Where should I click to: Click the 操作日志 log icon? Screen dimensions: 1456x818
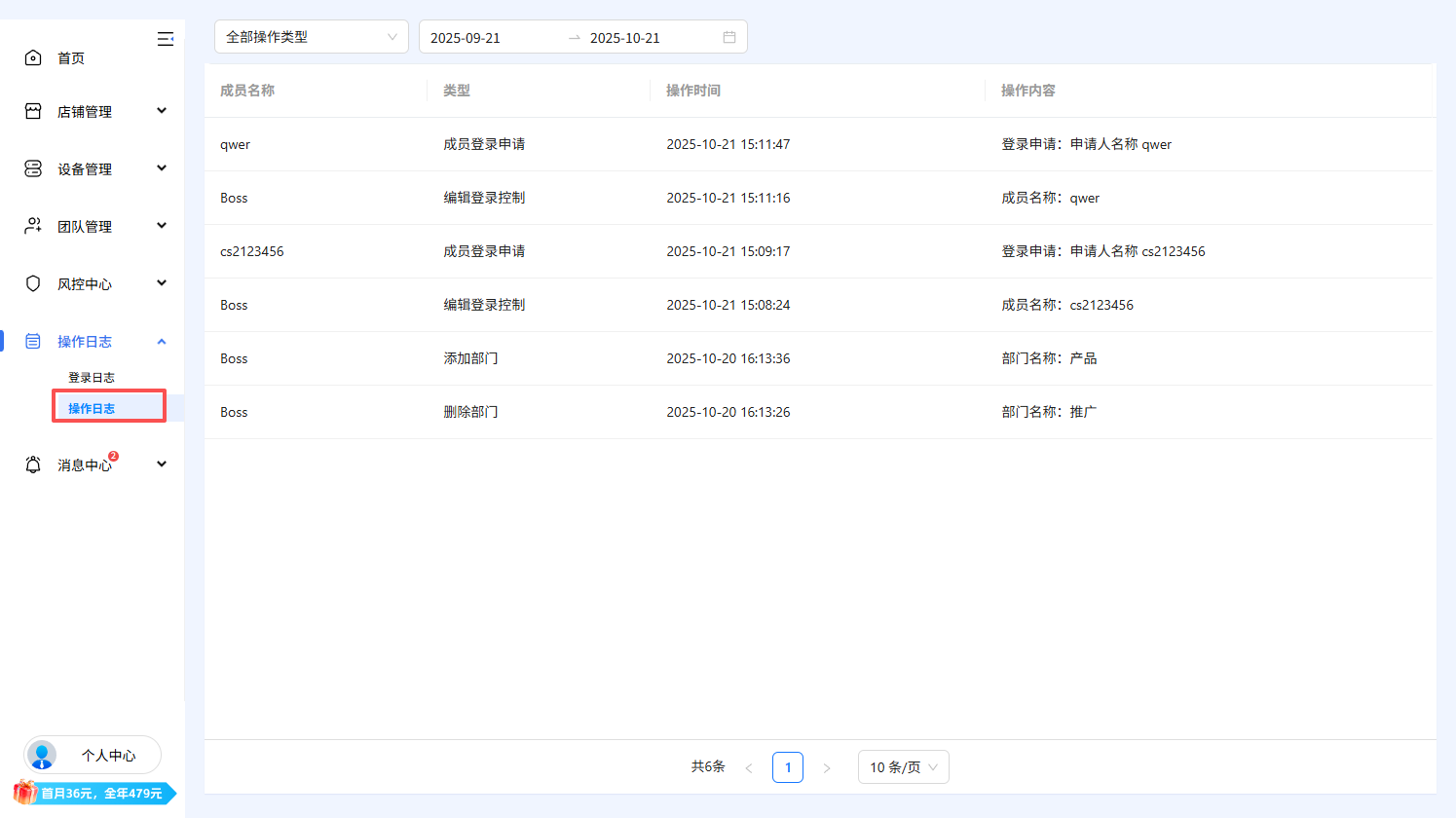click(x=33, y=341)
